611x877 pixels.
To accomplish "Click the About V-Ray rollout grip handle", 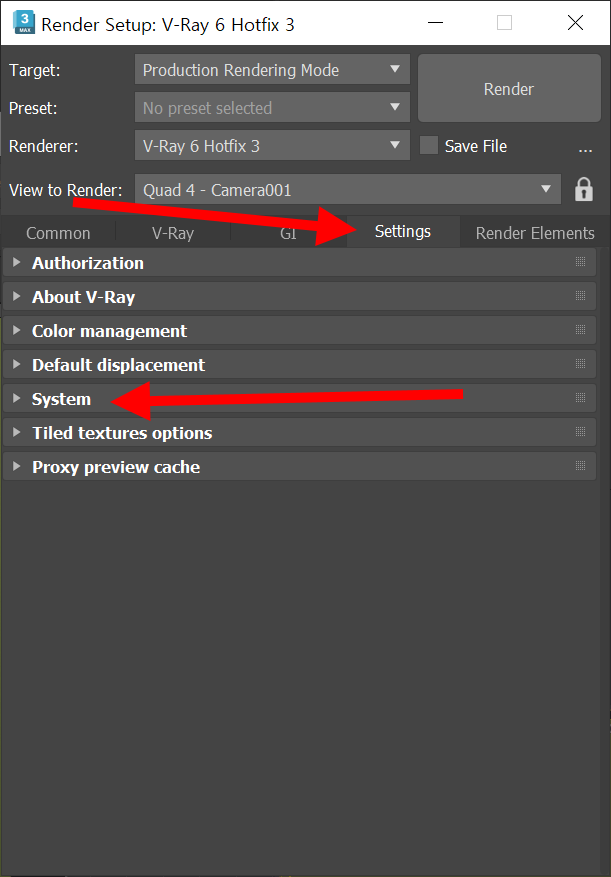I will [580, 296].
